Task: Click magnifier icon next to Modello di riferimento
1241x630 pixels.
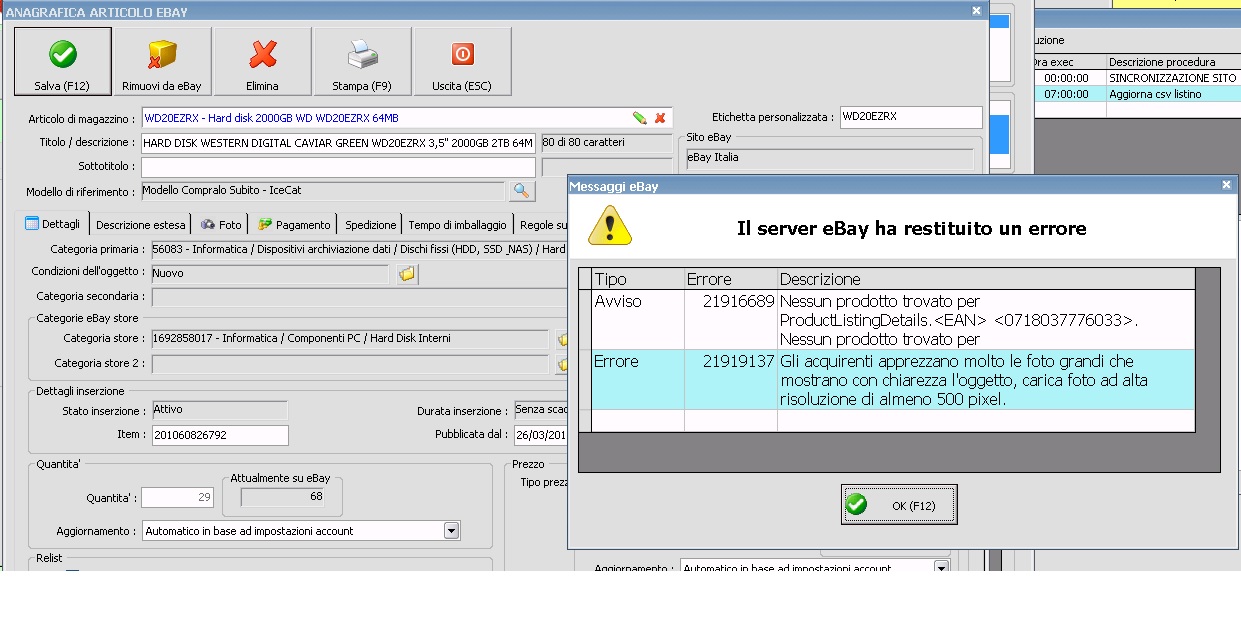Action: (x=522, y=190)
